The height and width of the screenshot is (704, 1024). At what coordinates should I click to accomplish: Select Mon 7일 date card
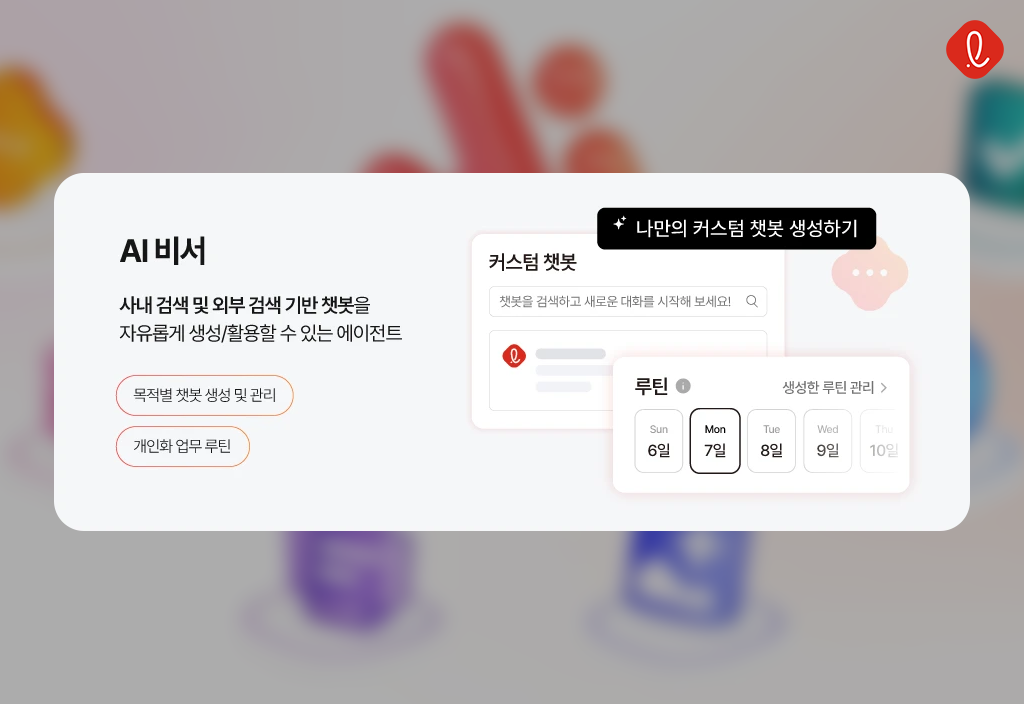715,441
